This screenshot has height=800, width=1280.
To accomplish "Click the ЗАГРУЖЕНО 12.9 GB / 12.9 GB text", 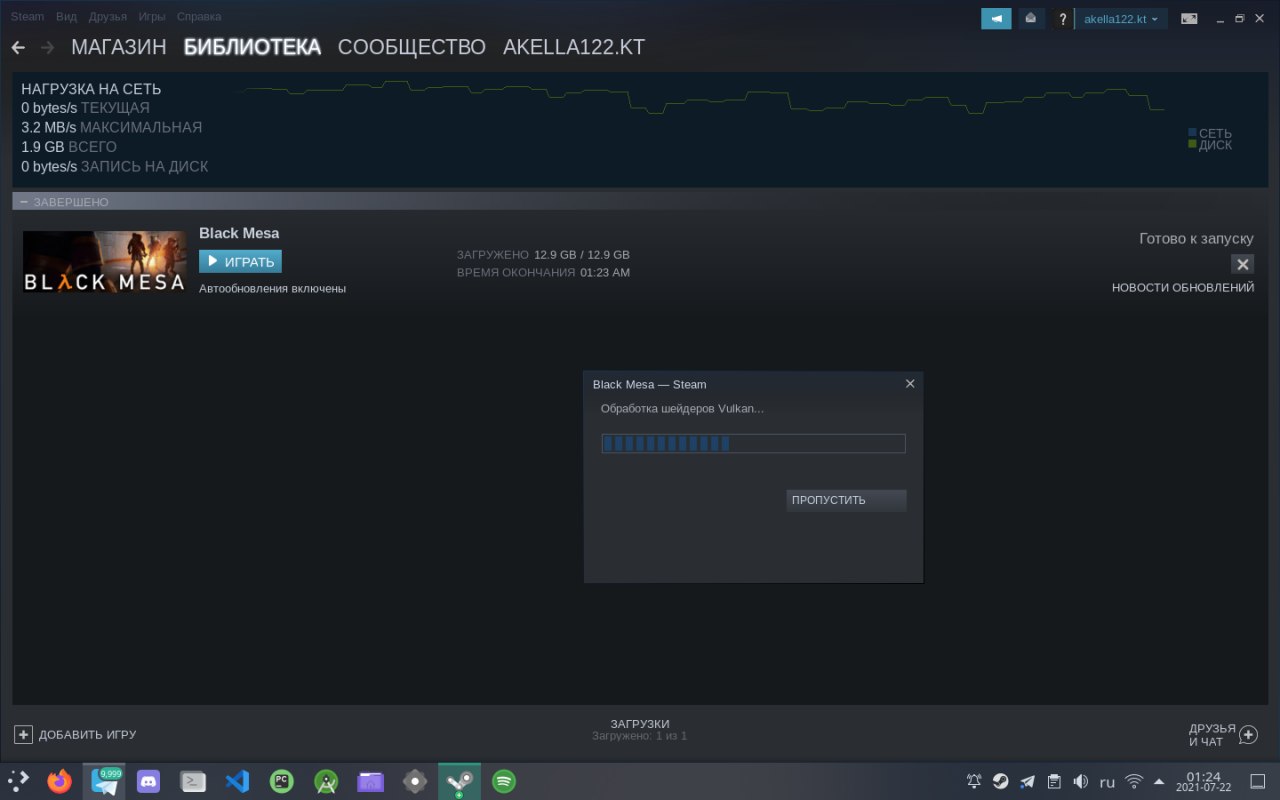I will (543, 255).
